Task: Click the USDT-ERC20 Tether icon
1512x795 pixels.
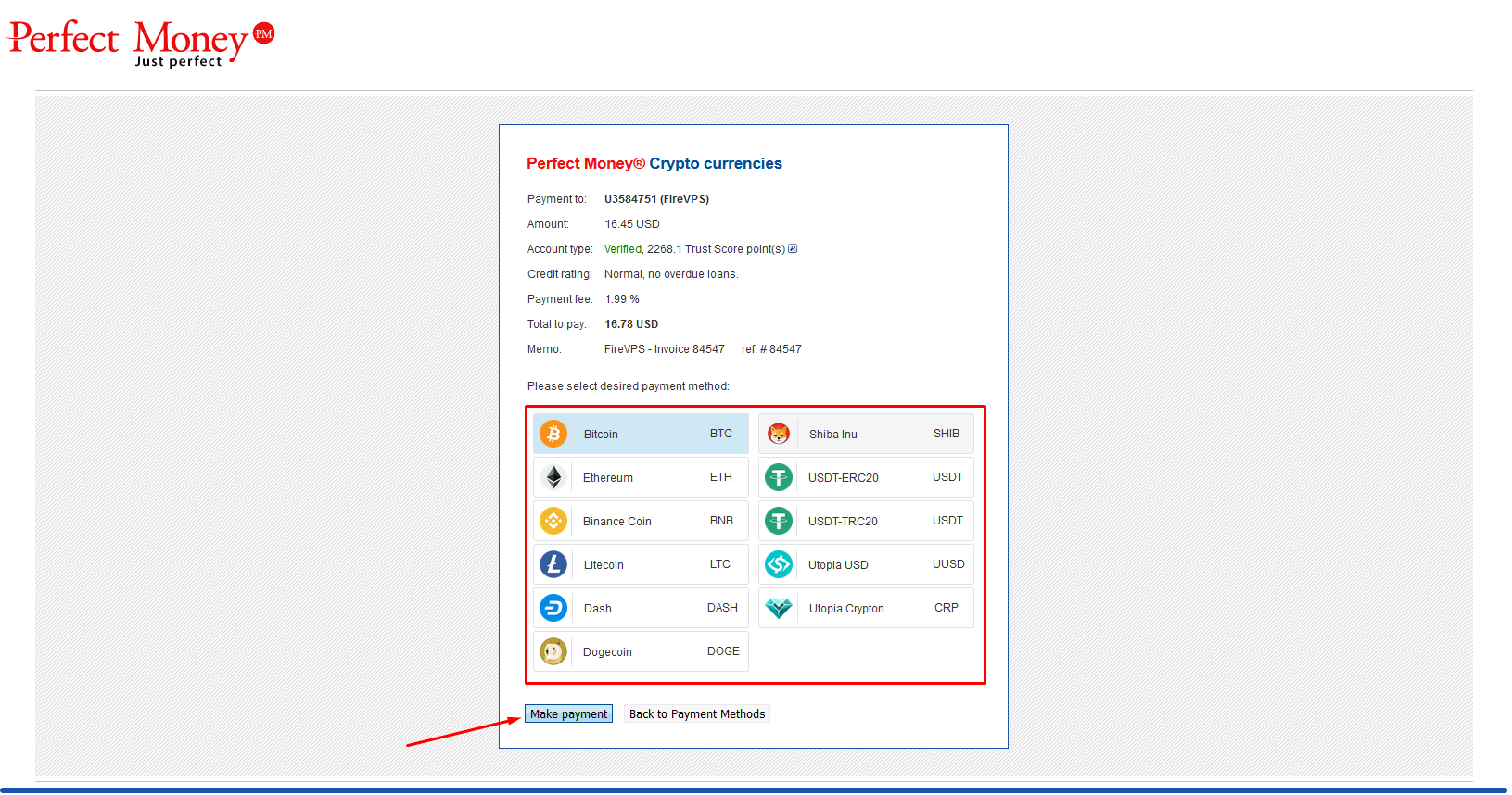Action: coord(779,477)
